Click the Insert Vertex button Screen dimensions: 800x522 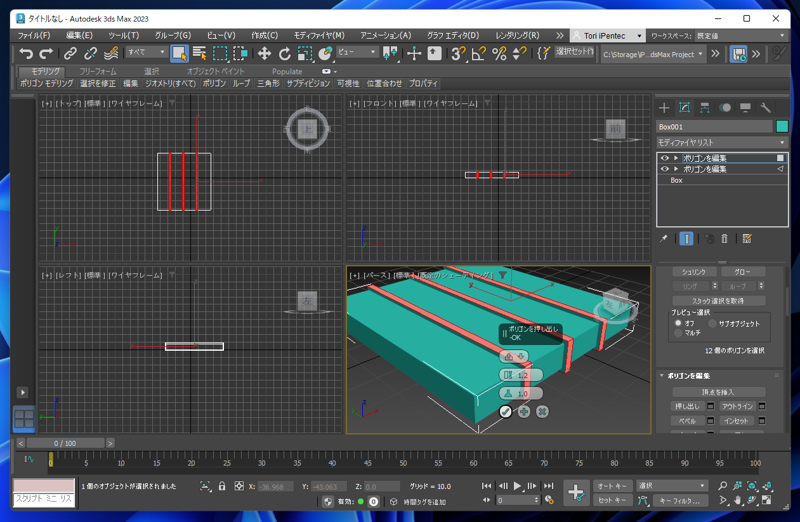[718, 392]
